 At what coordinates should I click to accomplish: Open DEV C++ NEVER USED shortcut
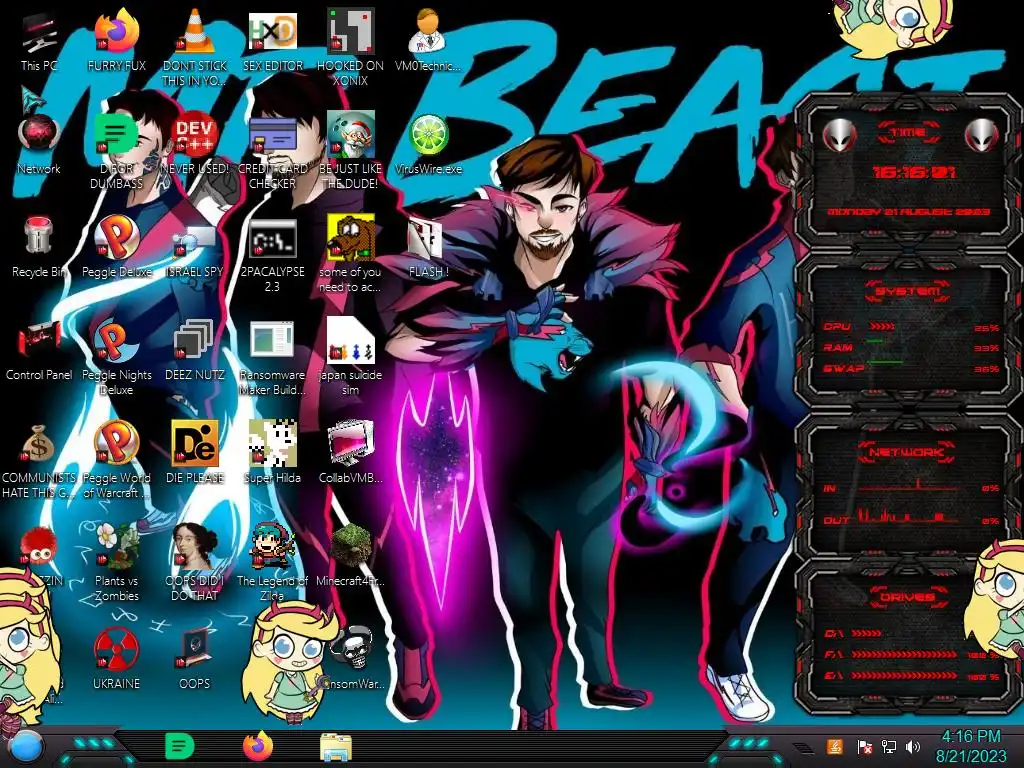(x=195, y=135)
